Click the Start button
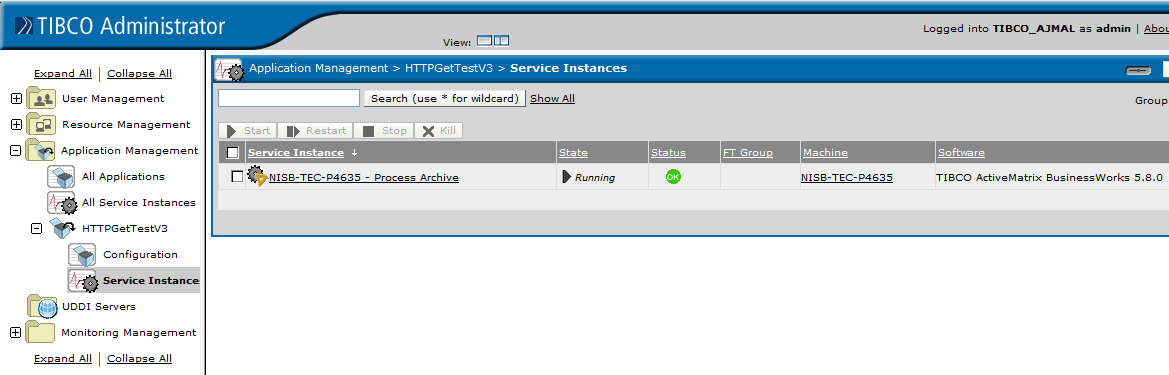The width and height of the screenshot is (1169, 375). (x=248, y=131)
